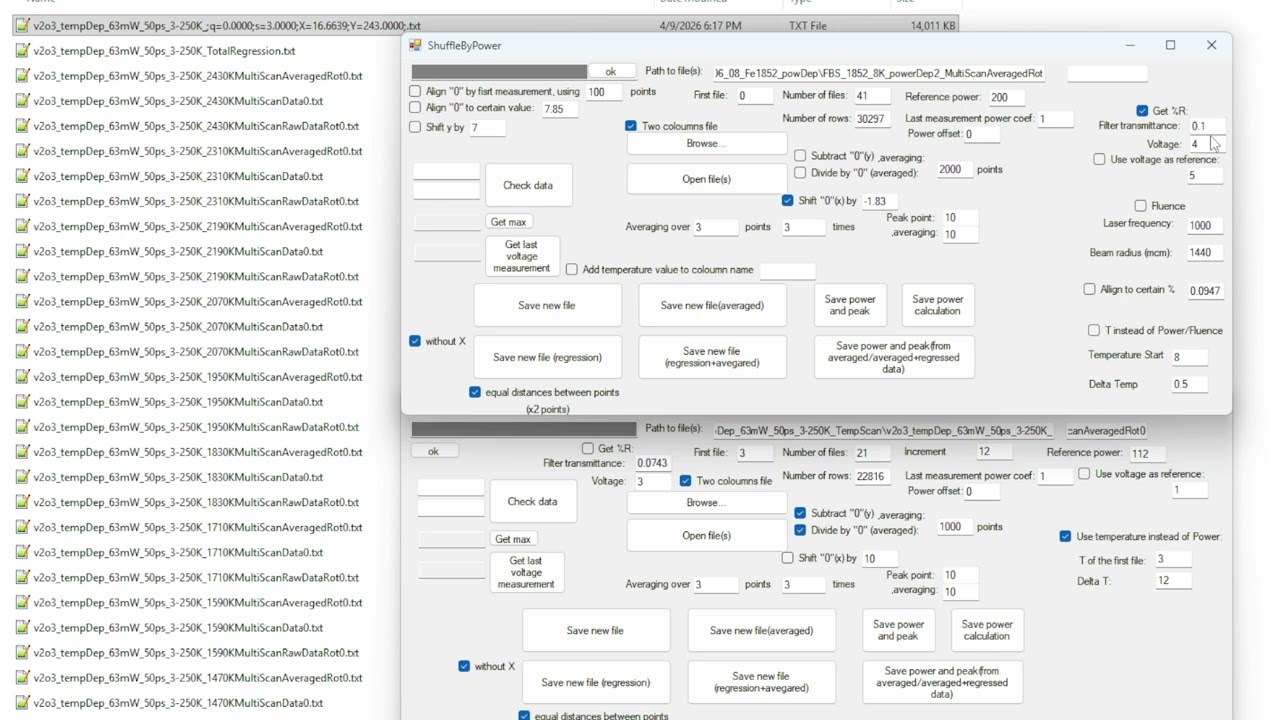Uncheck Two coloumns file in ShuffleByPower window
Viewport: 1280px width, 720px height.
tap(631, 126)
